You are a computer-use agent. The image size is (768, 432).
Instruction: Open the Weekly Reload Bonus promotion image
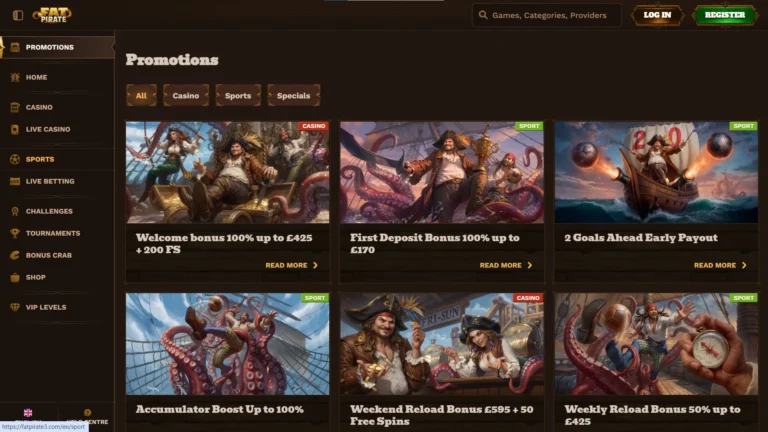(656, 344)
